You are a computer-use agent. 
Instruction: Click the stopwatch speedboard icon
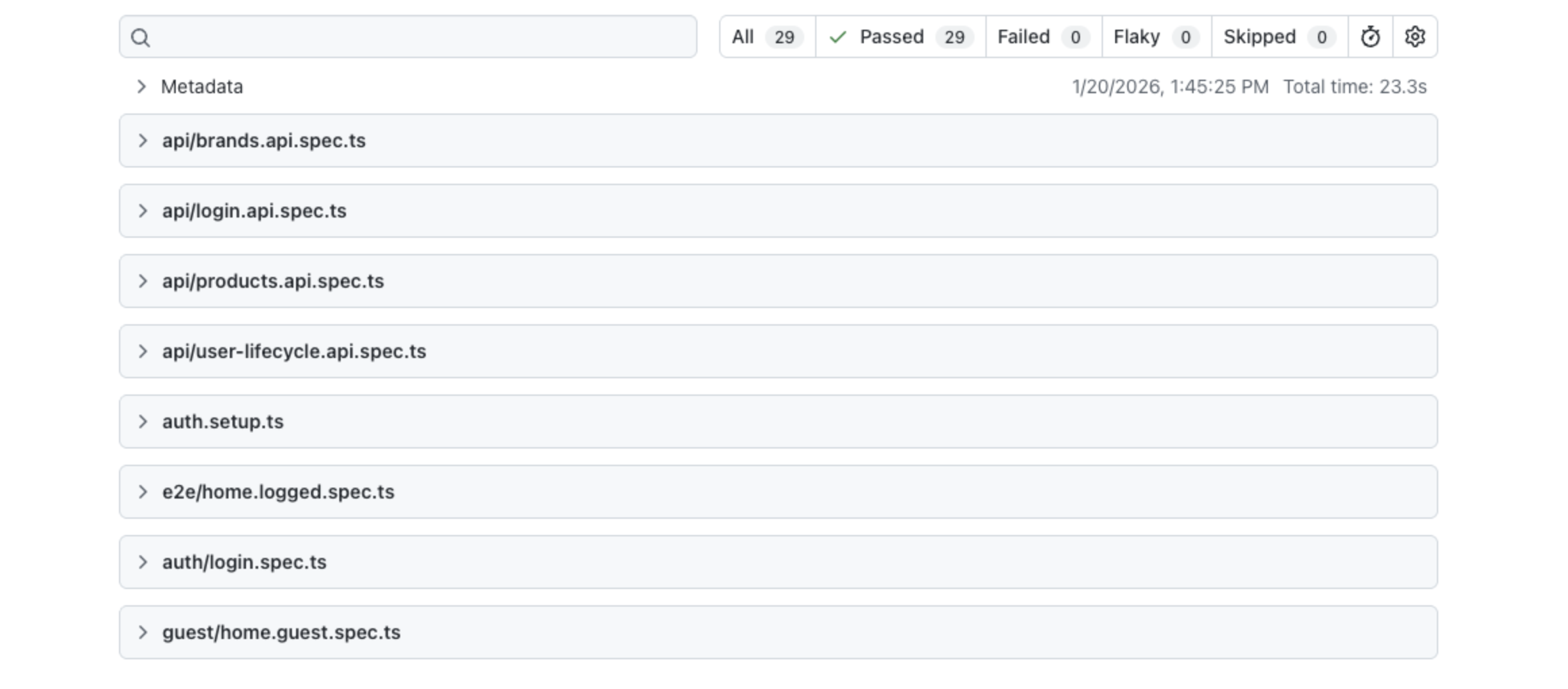(x=1370, y=36)
